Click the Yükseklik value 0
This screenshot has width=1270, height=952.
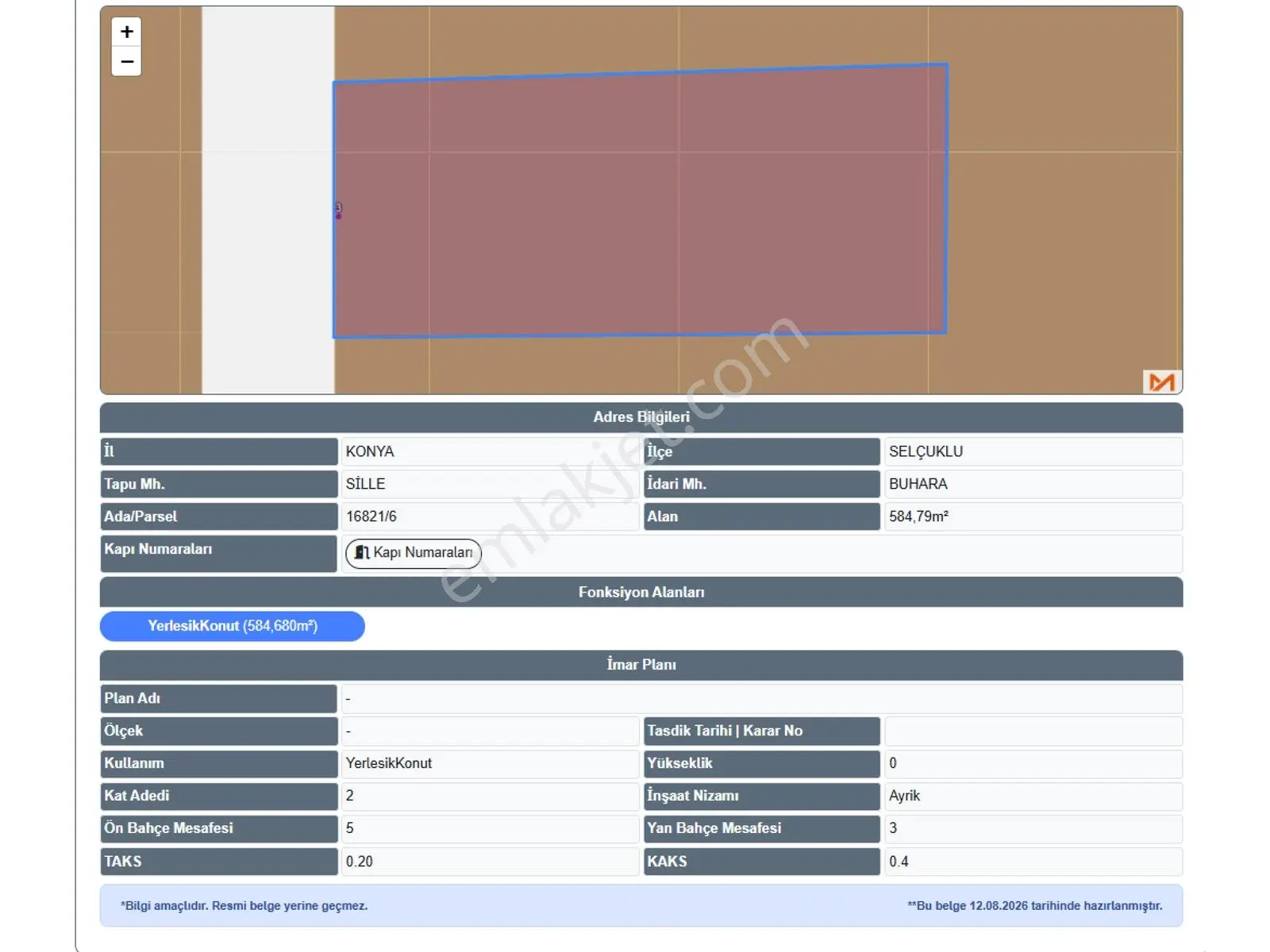point(893,763)
